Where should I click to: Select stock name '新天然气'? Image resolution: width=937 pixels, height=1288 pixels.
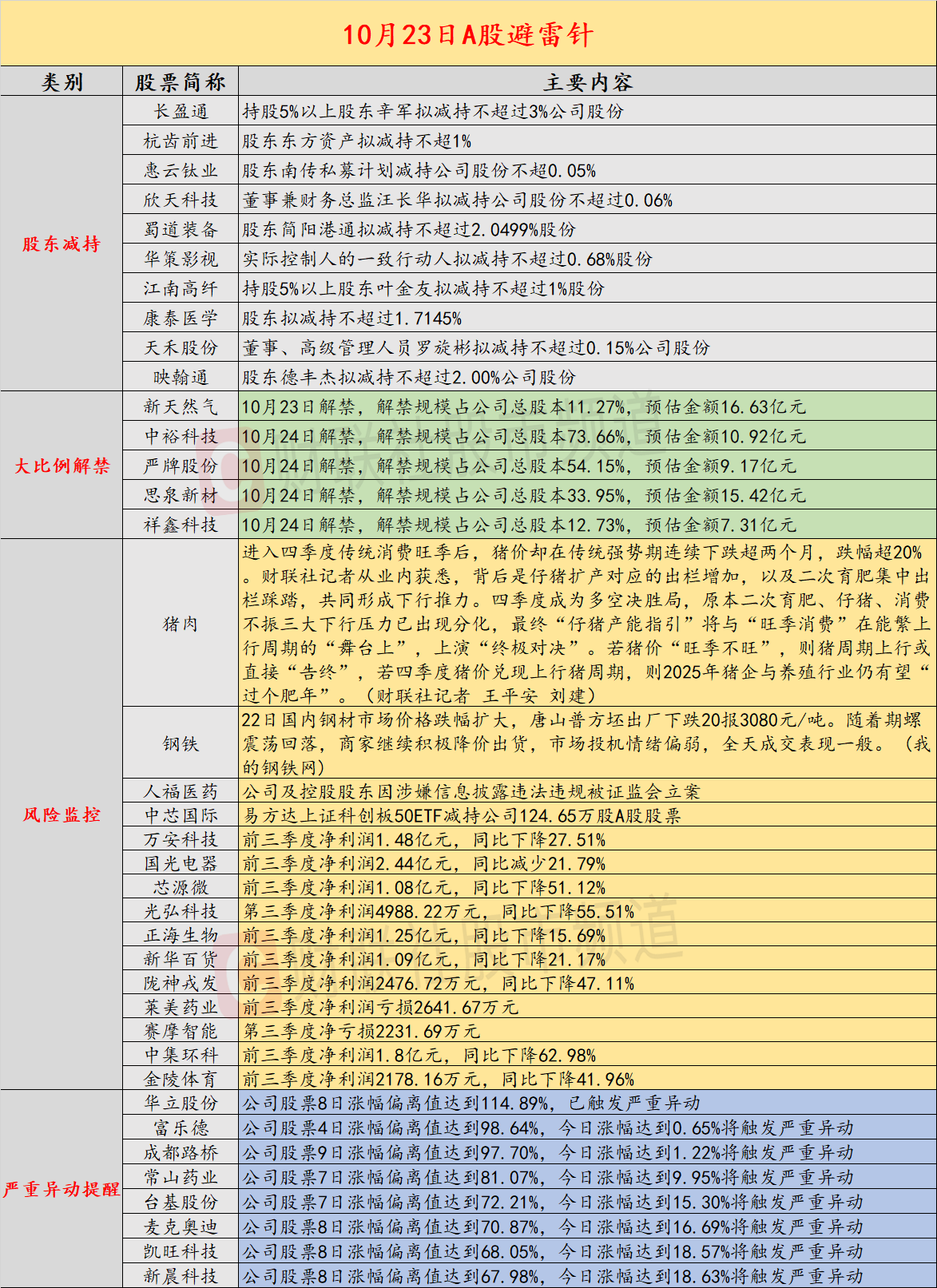coord(181,407)
